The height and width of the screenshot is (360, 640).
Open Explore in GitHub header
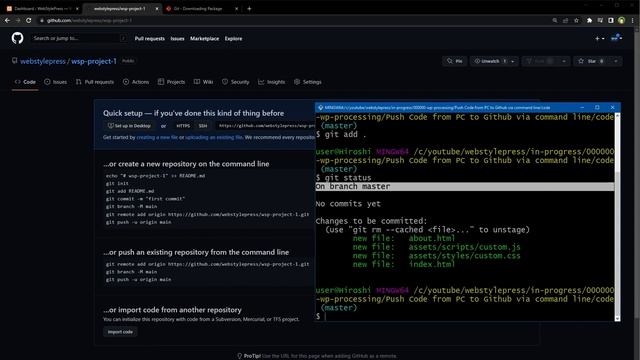click(x=233, y=39)
